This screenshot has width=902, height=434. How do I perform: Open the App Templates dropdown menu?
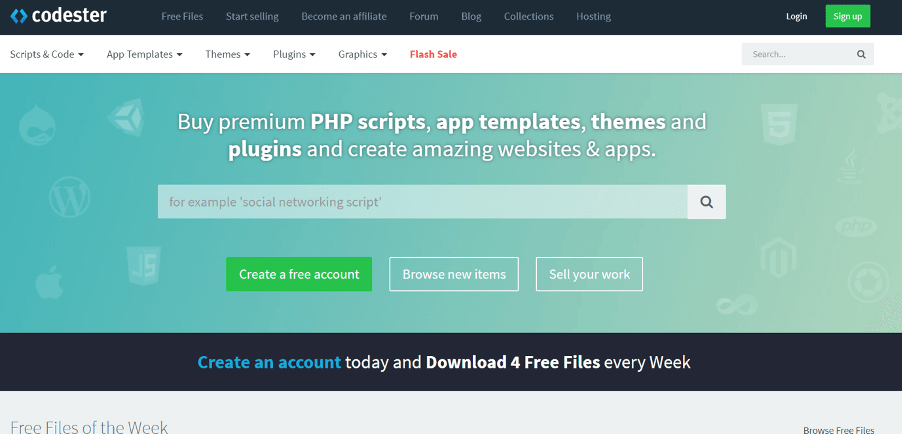click(144, 54)
